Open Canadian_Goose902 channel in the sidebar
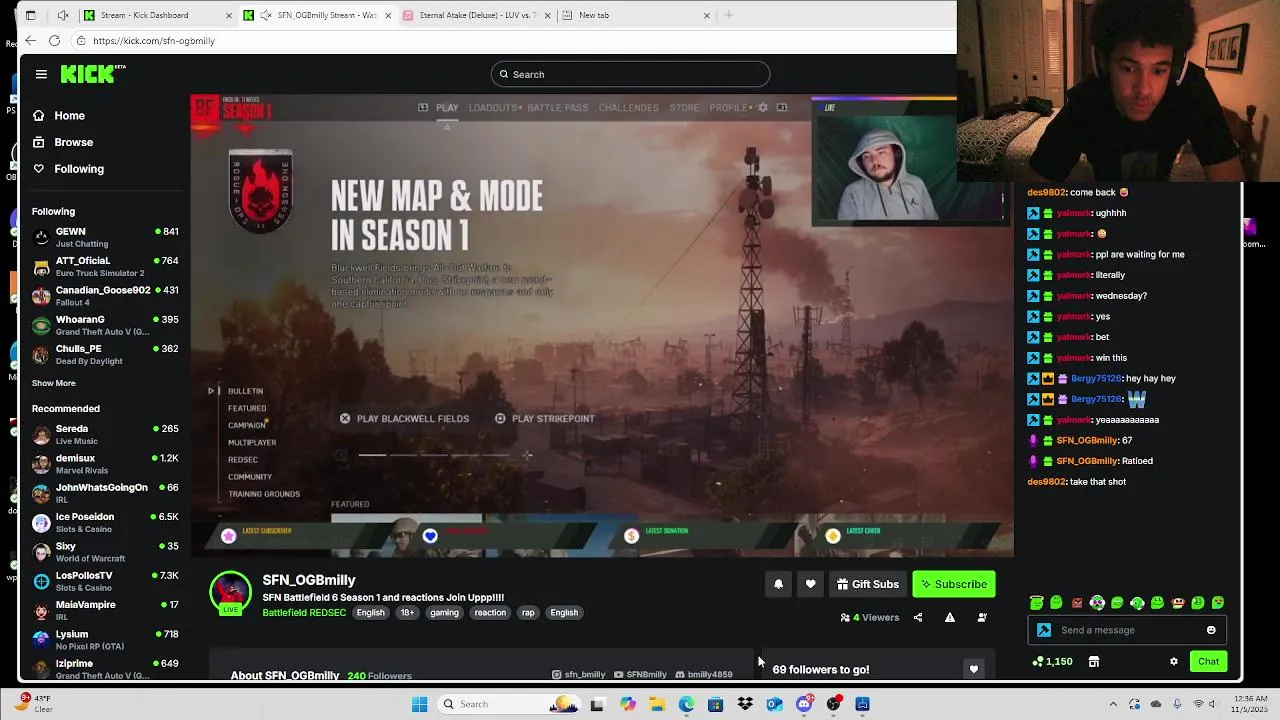This screenshot has width=1280, height=720. pos(105,296)
